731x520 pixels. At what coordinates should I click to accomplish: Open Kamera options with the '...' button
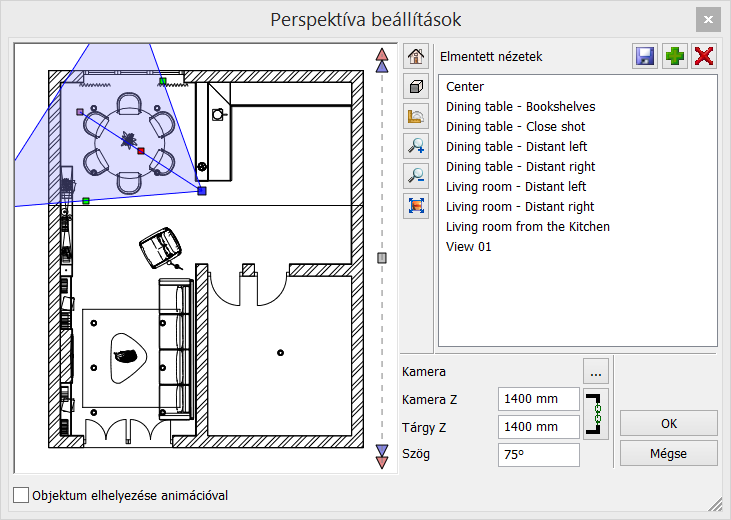pos(597,373)
